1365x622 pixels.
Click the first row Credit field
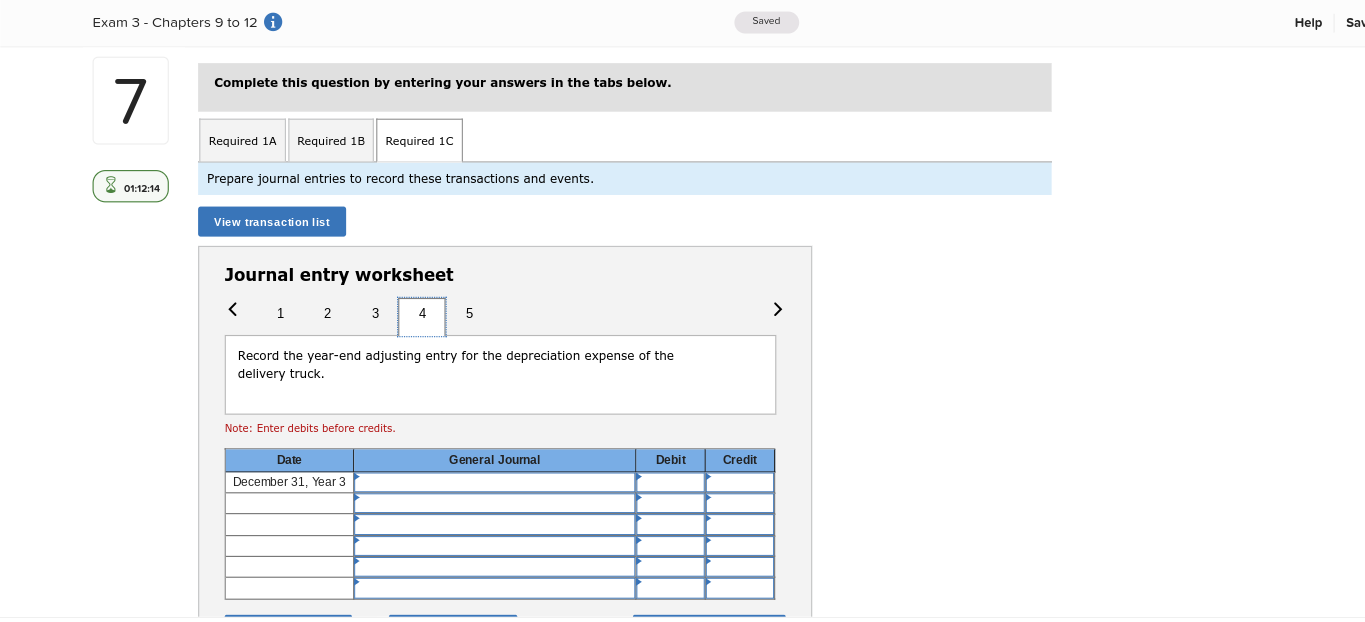pyautogui.click(x=739, y=482)
